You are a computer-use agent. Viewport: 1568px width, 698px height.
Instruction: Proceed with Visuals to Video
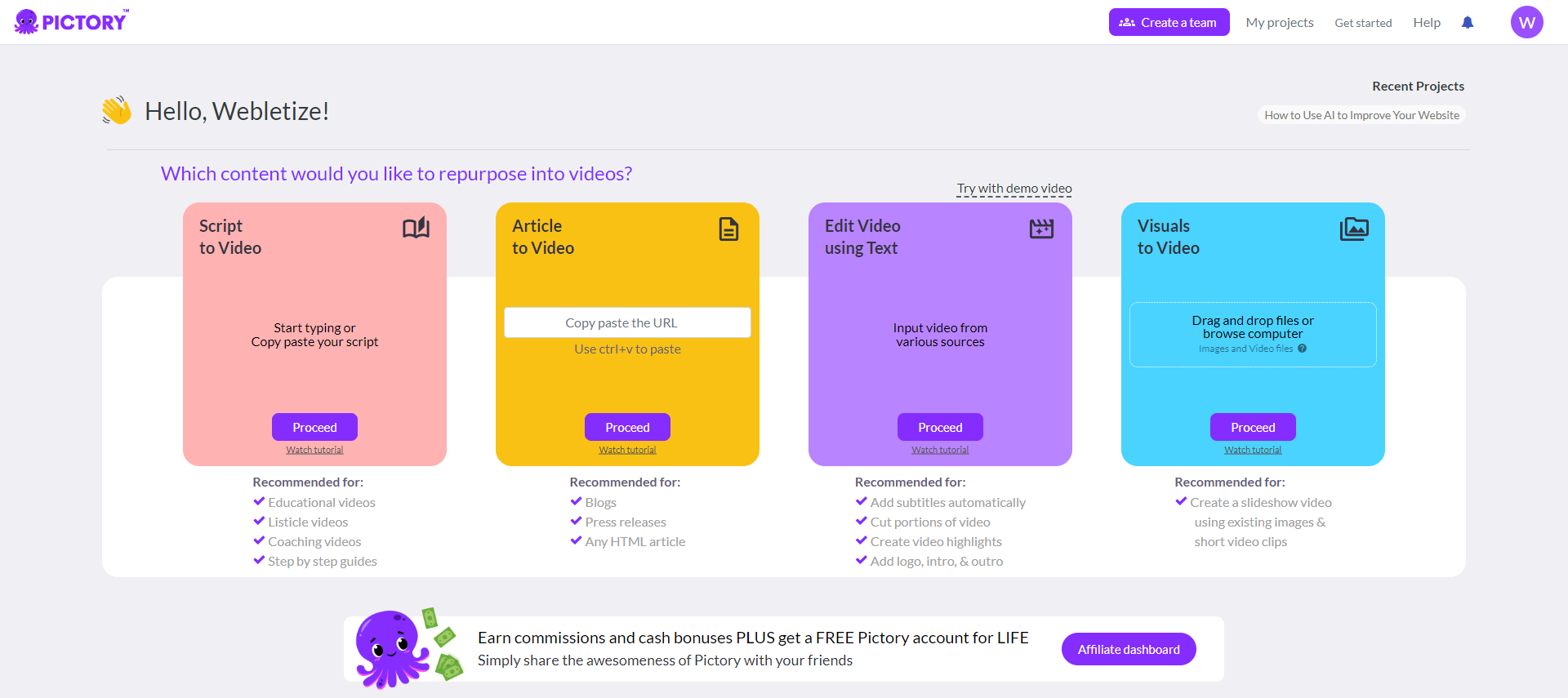pyautogui.click(x=1253, y=427)
